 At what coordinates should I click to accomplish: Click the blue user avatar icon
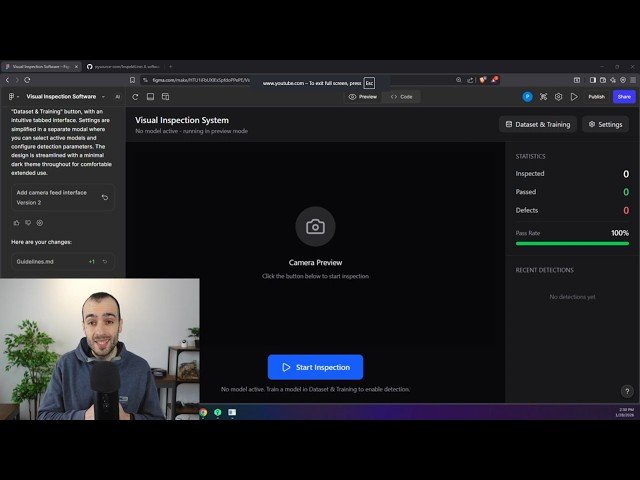pos(528,97)
